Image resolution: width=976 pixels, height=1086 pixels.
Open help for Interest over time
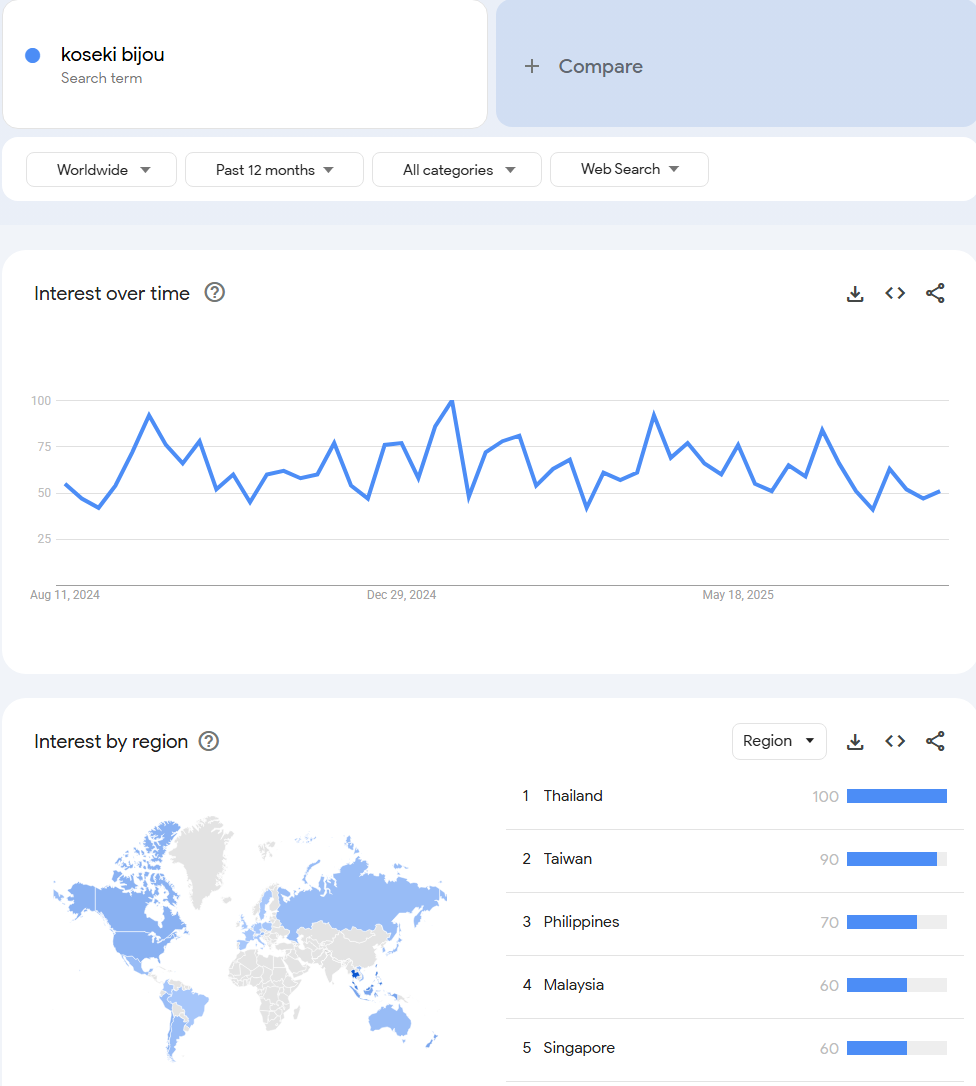coord(215,293)
